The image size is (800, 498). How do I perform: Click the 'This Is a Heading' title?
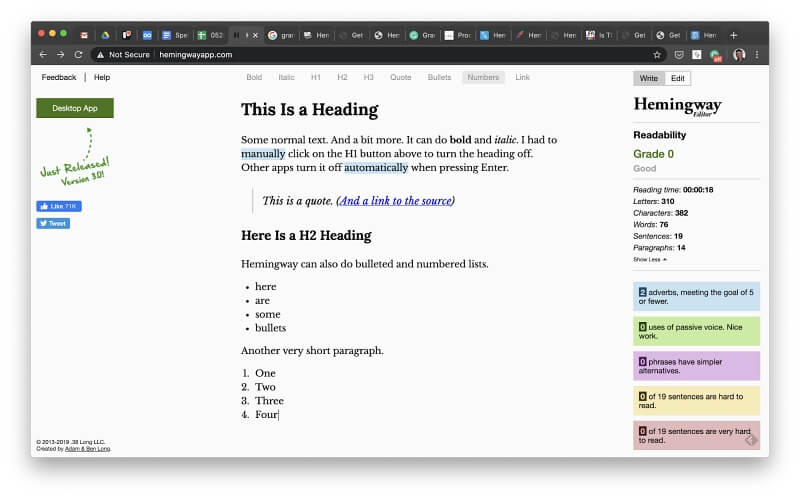[310, 109]
